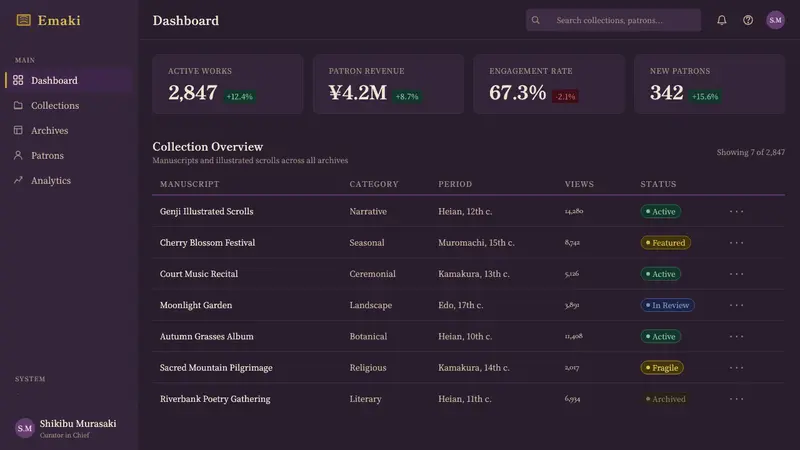Open Sacred Mountain Pilgrimage manuscript
Viewport: 800px width, 450px height.
(216, 368)
